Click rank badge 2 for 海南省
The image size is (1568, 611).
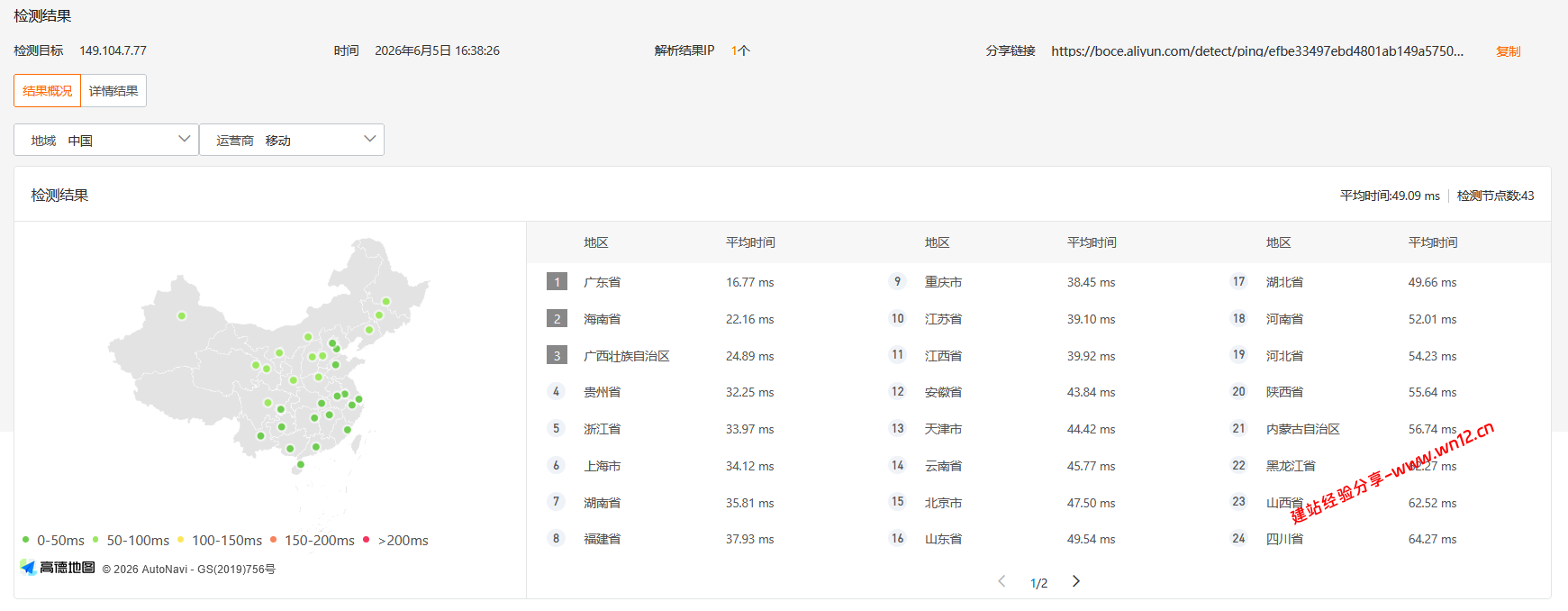[x=557, y=319]
